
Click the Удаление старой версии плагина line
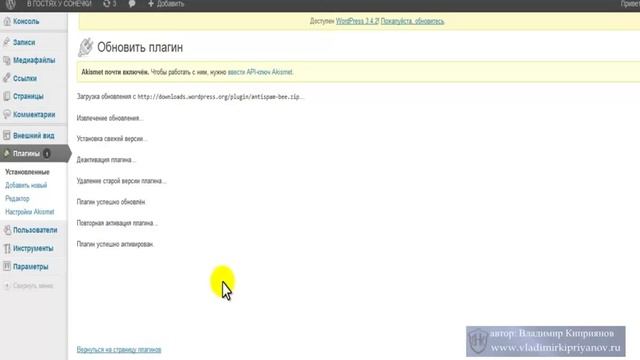[121, 181]
